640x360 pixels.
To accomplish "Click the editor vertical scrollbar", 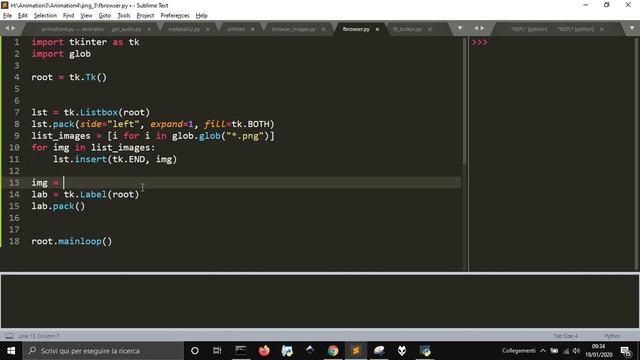I will tap(464, 100).
